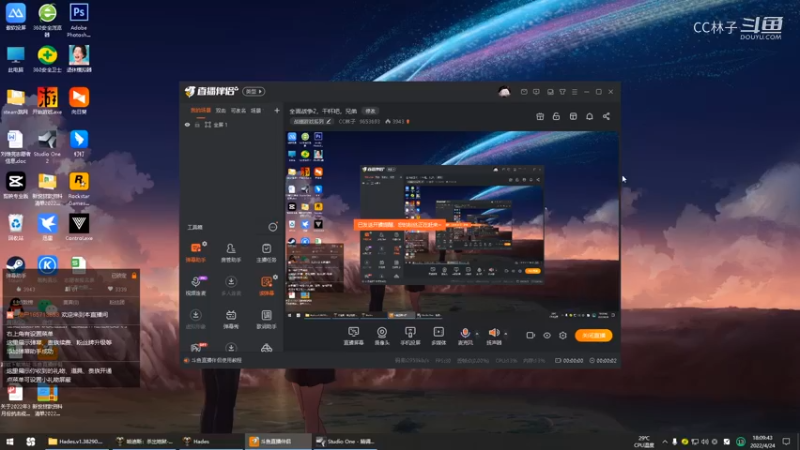This screenshot has height=450, width=800.
Task: Click the lock icon in stream header
Action: (x=556, y=116)
